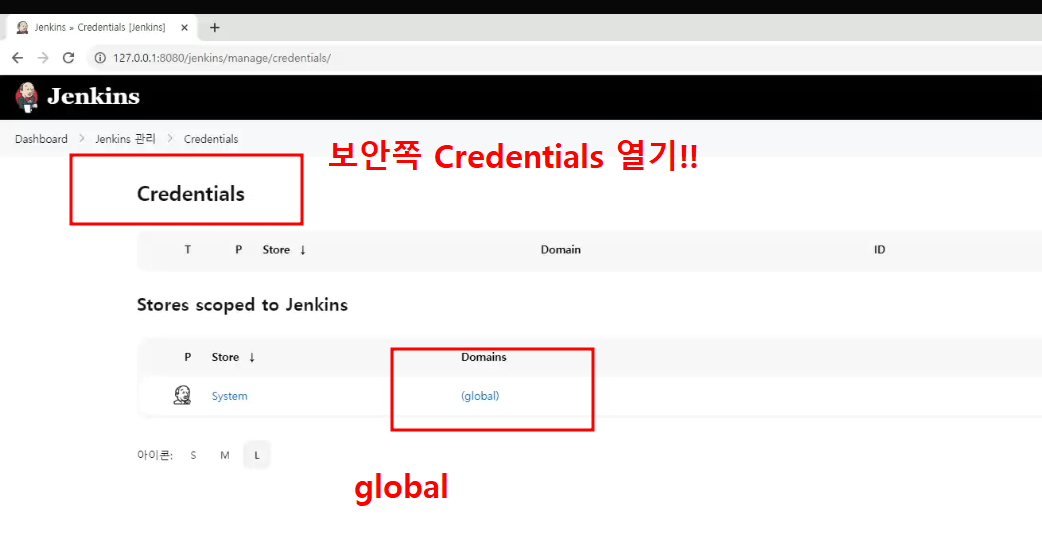Go back with browser back arrow
This screenshot has width=1042, height=558.
[17, 58]
